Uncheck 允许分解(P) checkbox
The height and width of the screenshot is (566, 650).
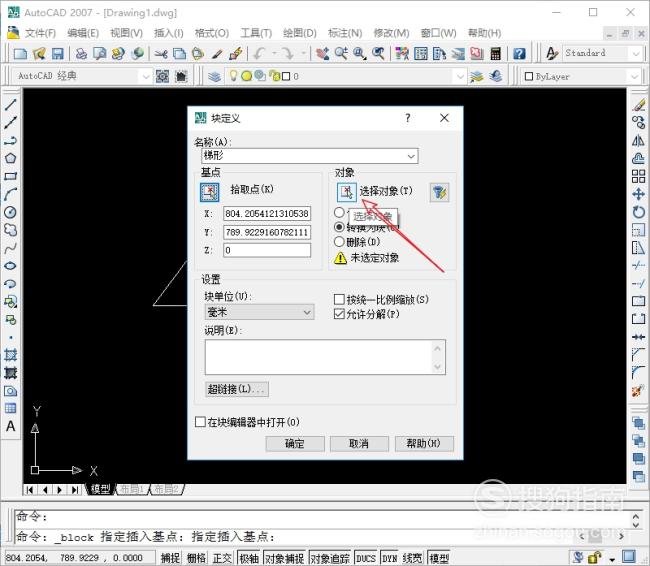pyautogui.click(x=339, y=314)
